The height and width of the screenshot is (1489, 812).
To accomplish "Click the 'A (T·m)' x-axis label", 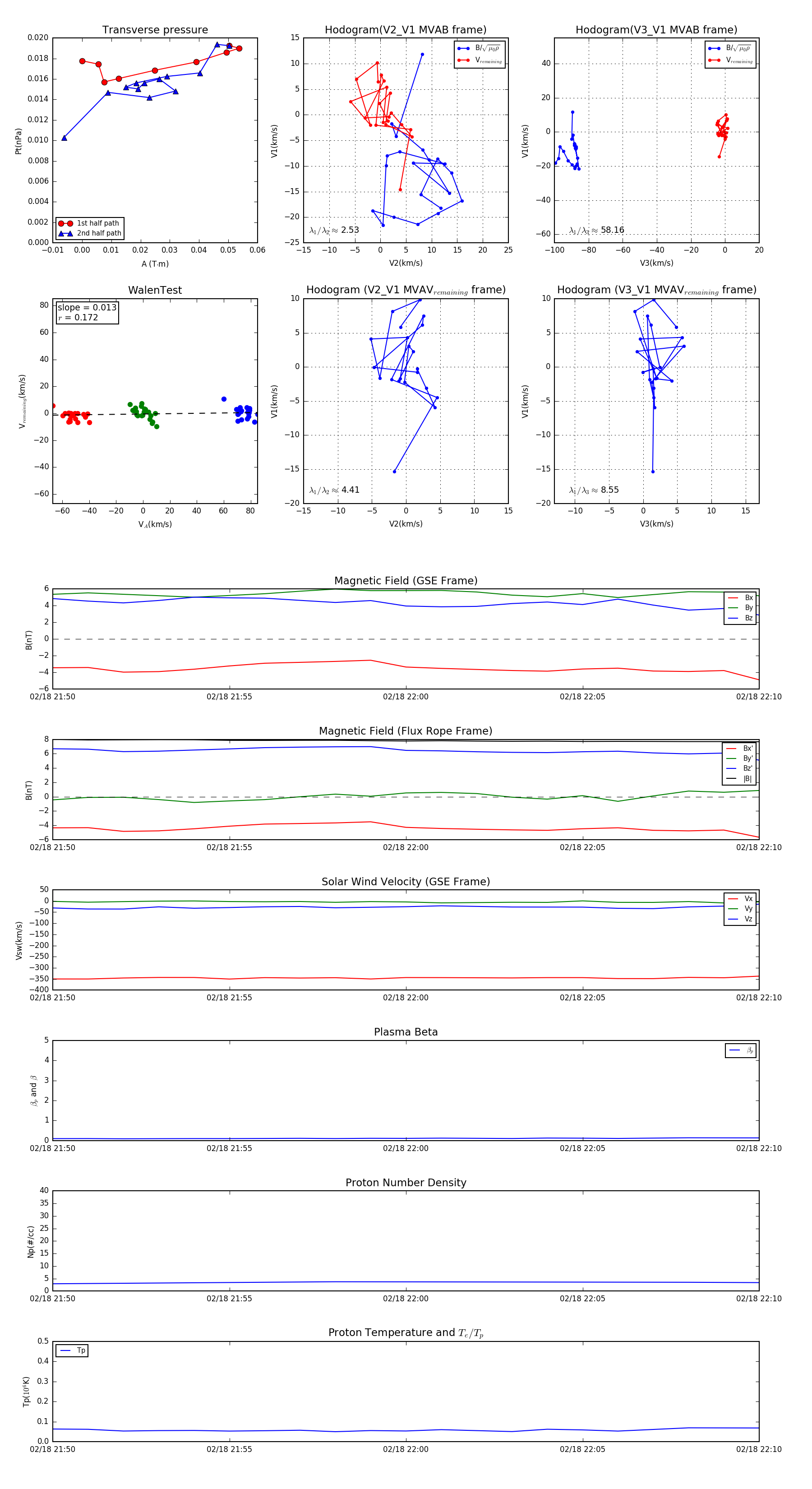I will click(155, 264).
